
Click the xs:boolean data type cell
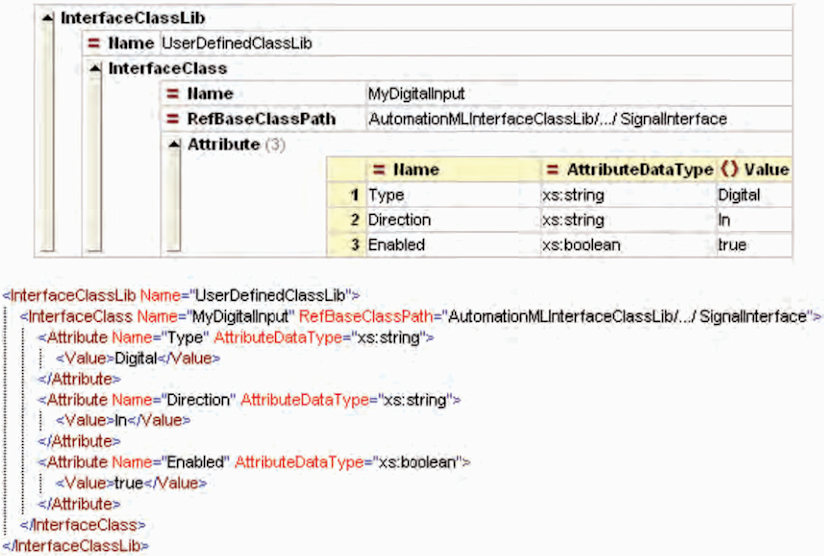pos(629,245)
